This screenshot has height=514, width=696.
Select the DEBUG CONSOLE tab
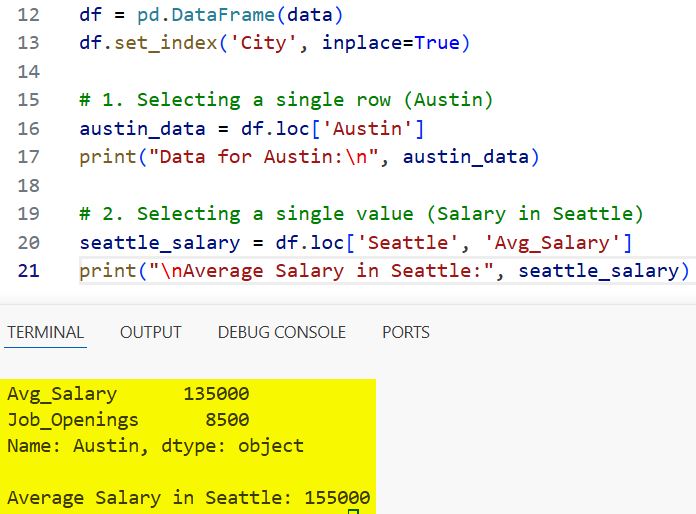(281, 332)
